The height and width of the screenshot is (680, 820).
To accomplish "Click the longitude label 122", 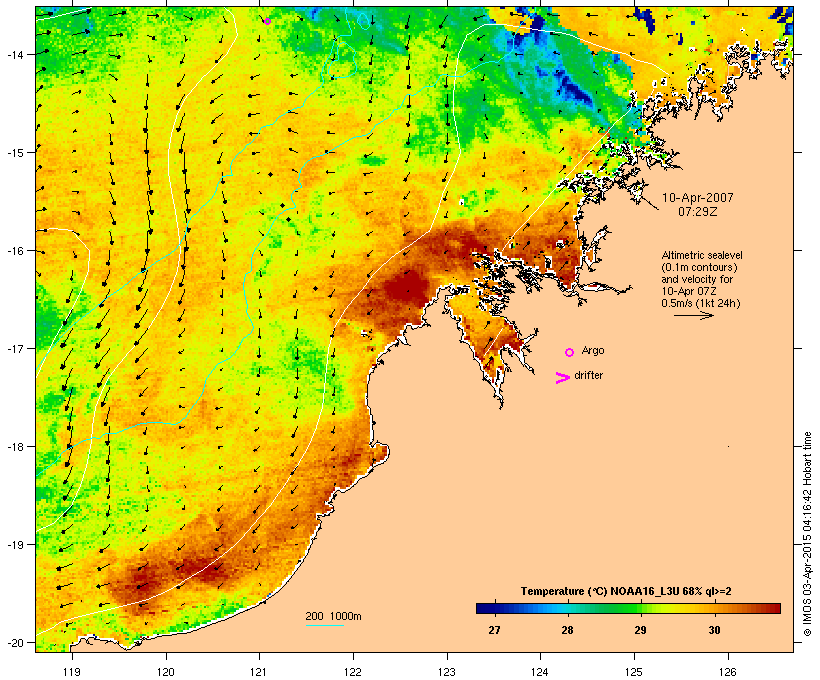I will (353, 672).
